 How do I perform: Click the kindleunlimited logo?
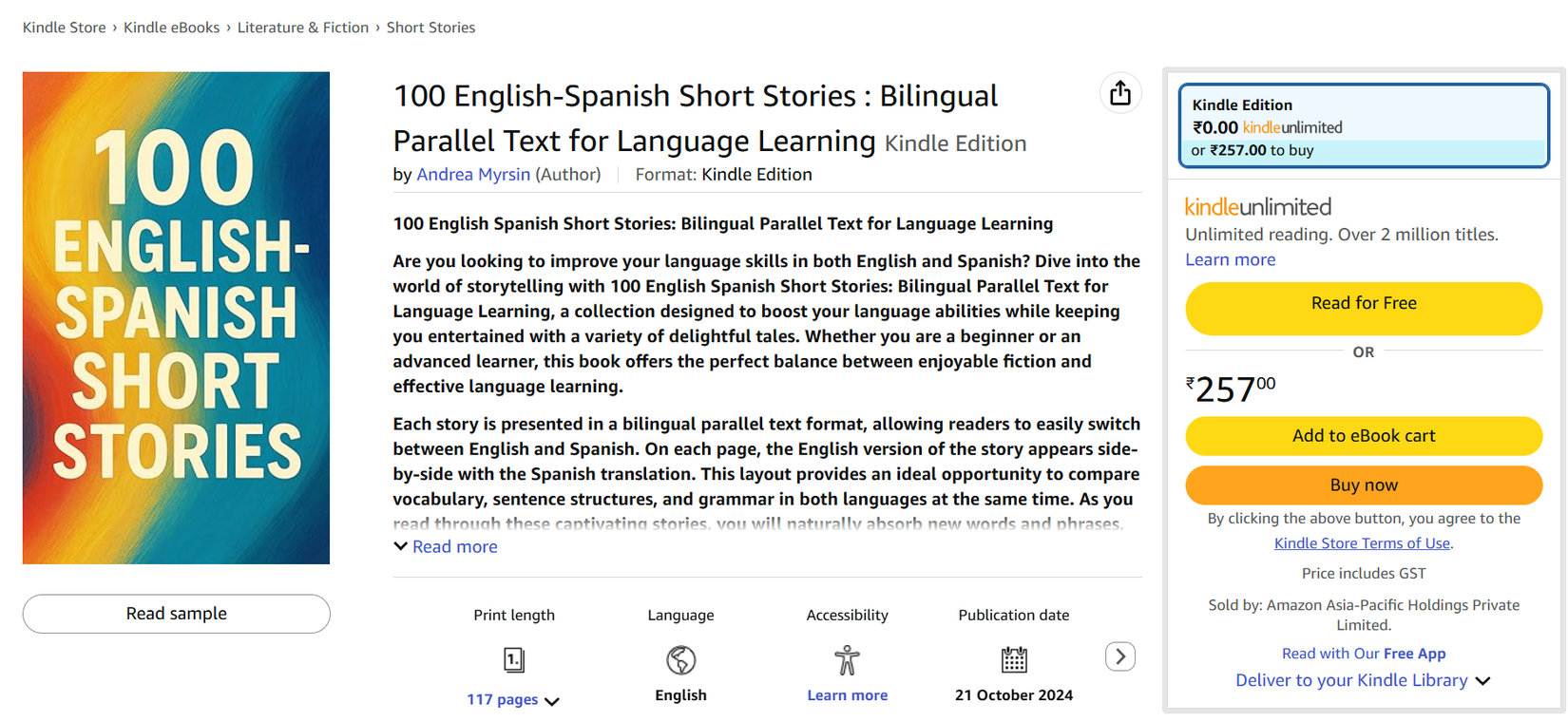tap(1258, 205)
